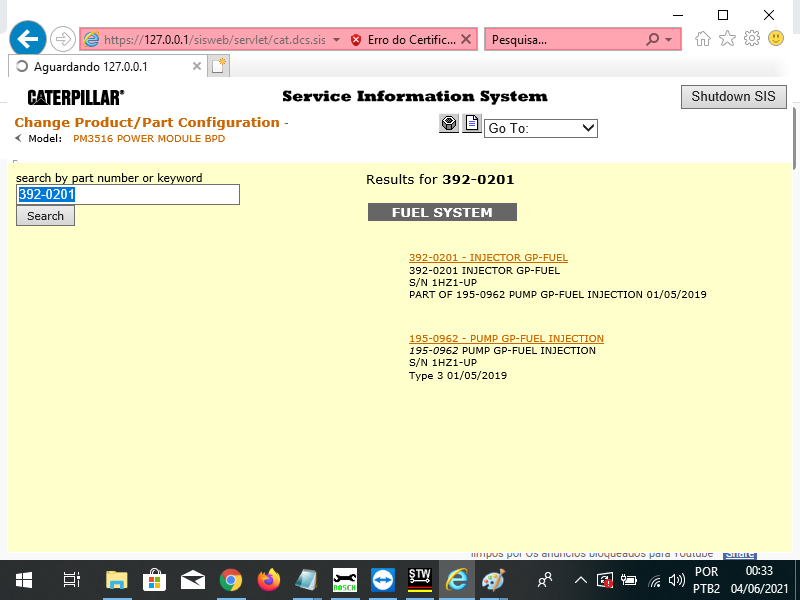This screenshot has height=600, width=800.
Task: Open TeamViewer from the taskbar
Action: click(383, 580)
